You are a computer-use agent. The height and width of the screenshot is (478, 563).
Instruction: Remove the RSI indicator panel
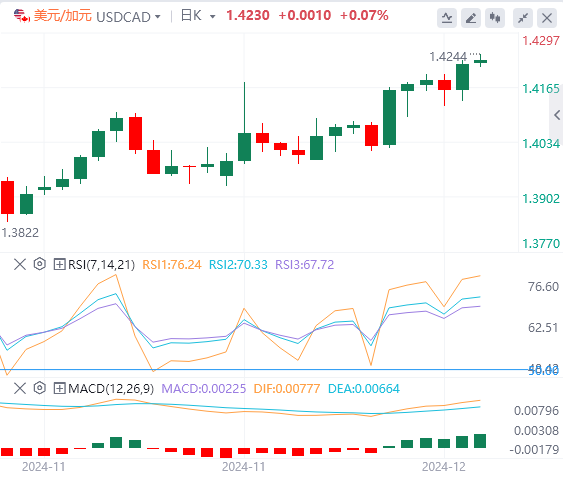[20, 265]
